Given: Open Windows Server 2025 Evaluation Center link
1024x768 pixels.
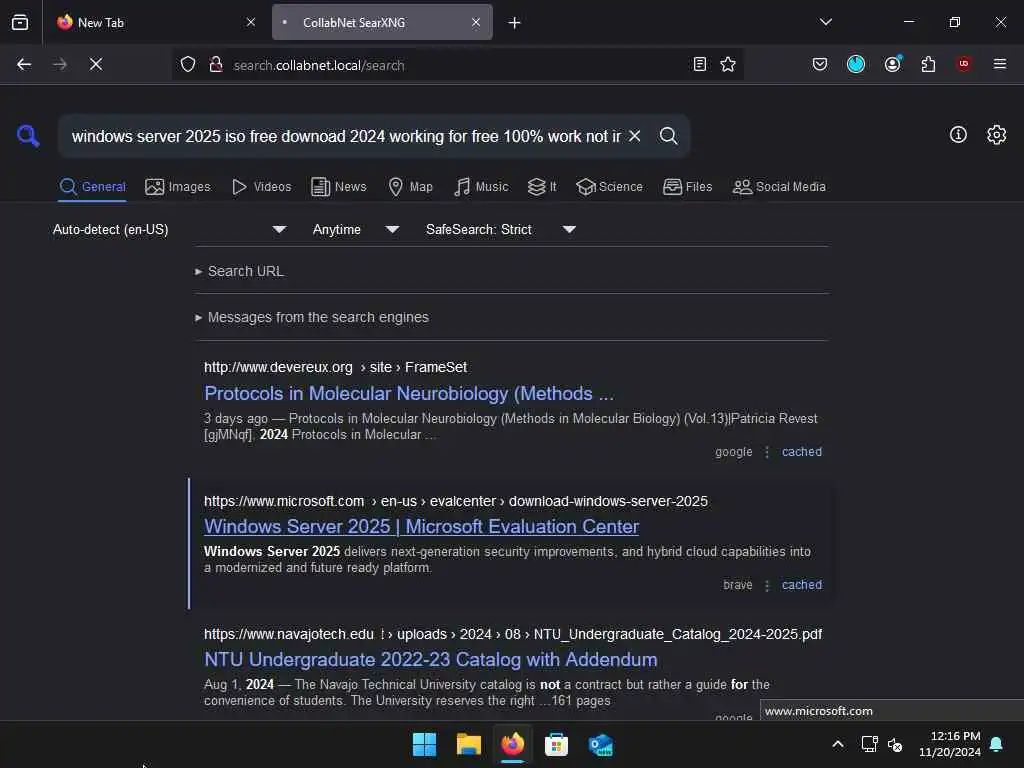Looking at the screenshot, I should point(421,526).
